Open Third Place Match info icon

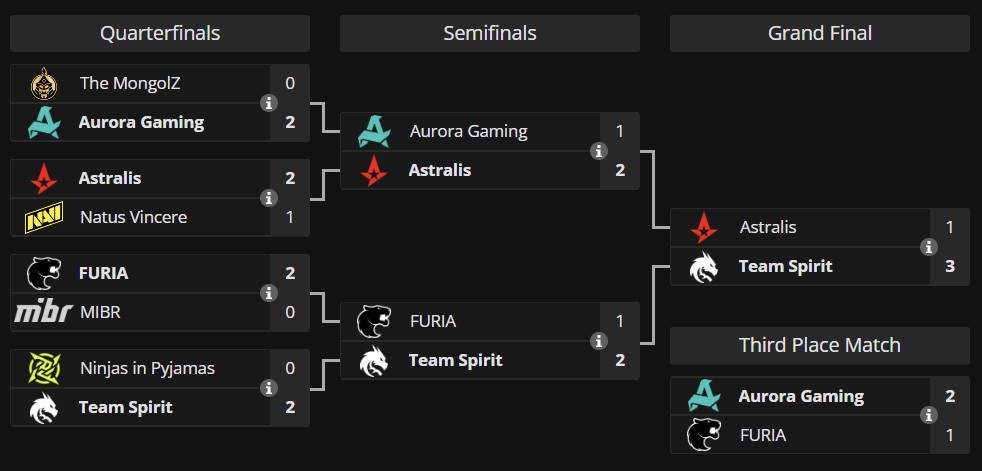(929, 415)
